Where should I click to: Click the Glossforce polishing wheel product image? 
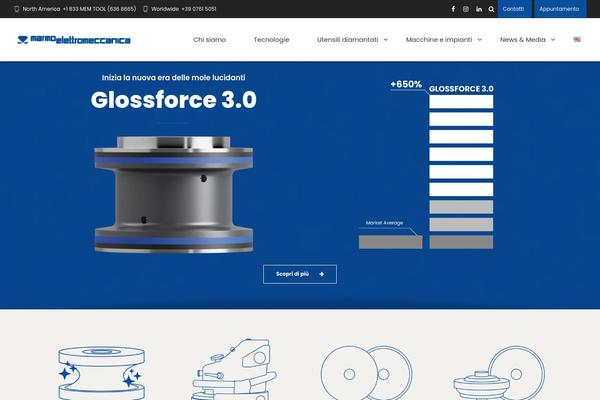(174, 194)
